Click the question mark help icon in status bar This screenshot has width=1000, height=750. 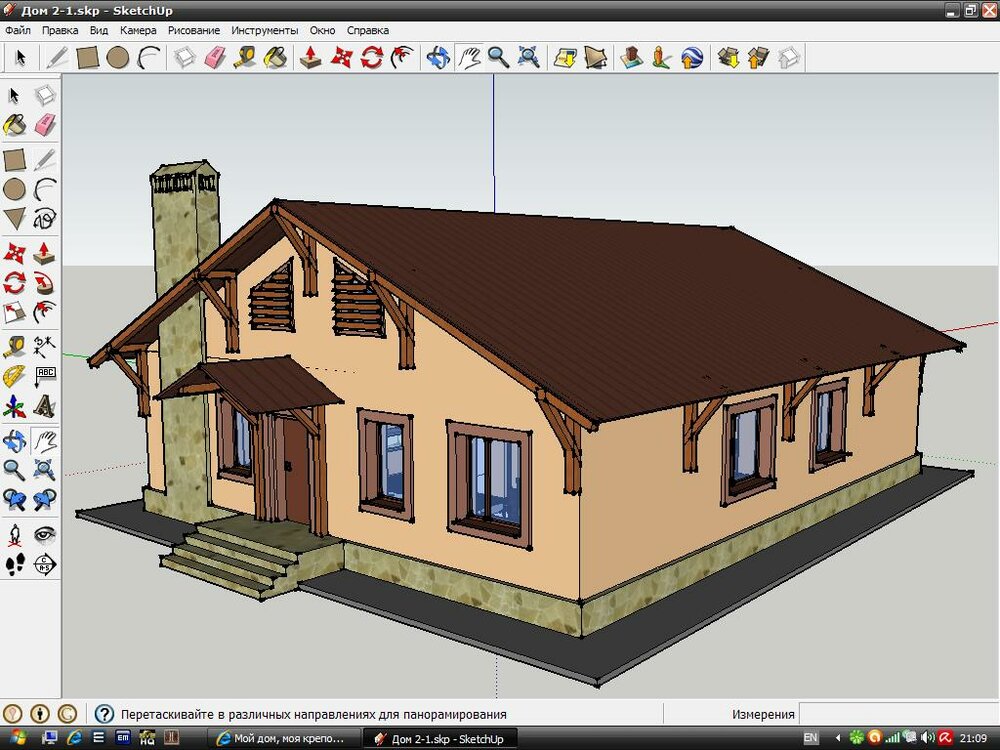coord(104,714)
